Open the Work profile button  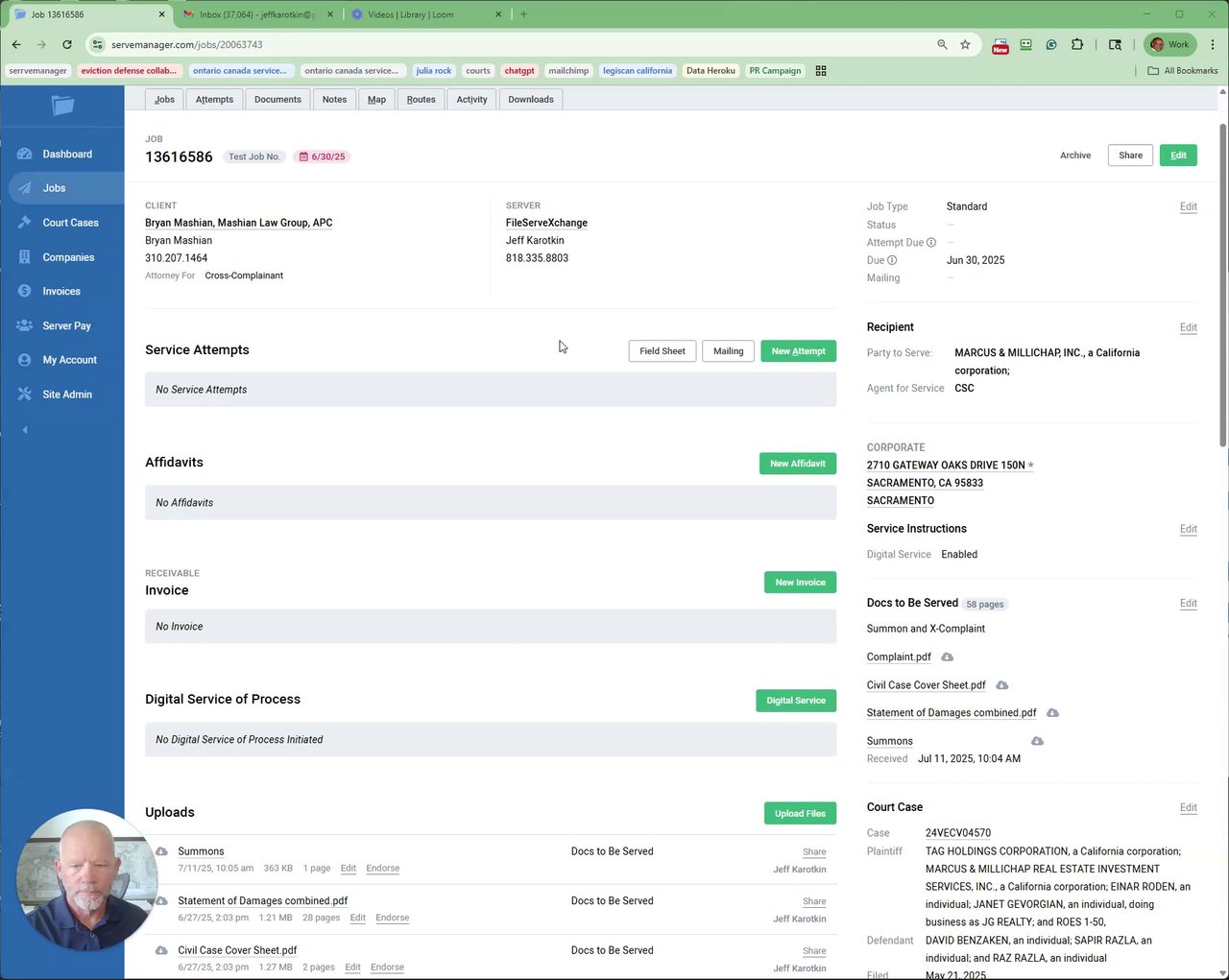1169,44
